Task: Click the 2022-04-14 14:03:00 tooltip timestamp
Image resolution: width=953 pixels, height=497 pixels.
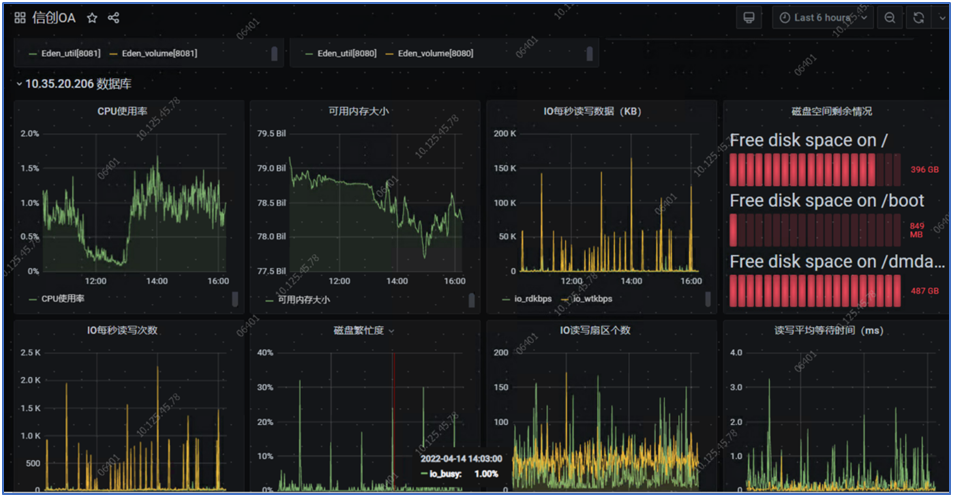Action: coord(461,459)
